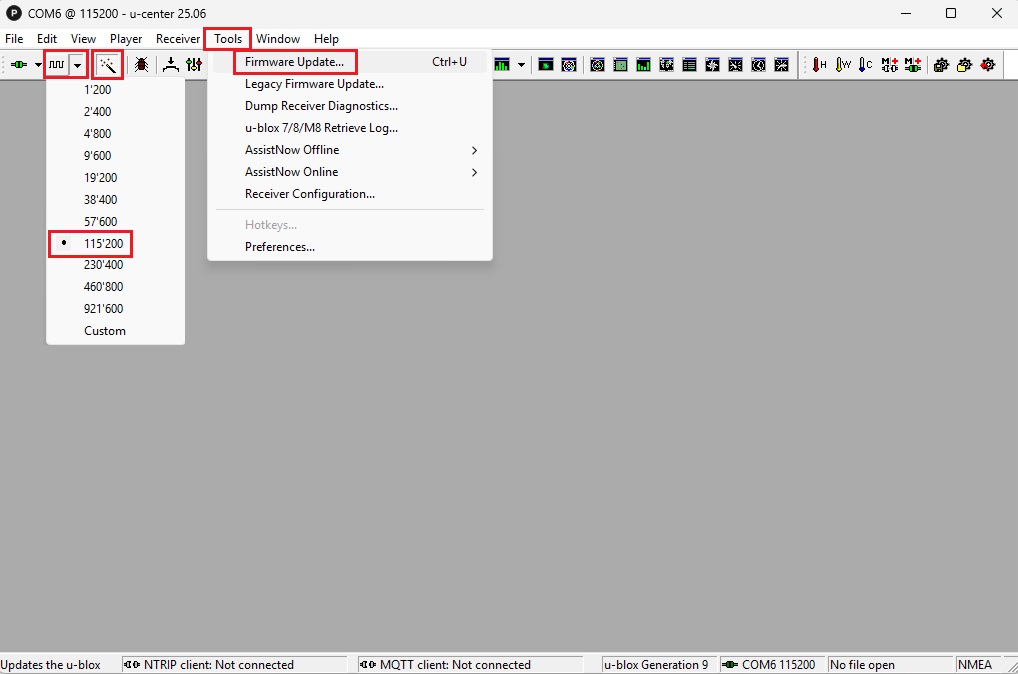The width and height of the screenshot is (1018, 674).
Task: Click the clock docking window icon
Action: point(758,65)
